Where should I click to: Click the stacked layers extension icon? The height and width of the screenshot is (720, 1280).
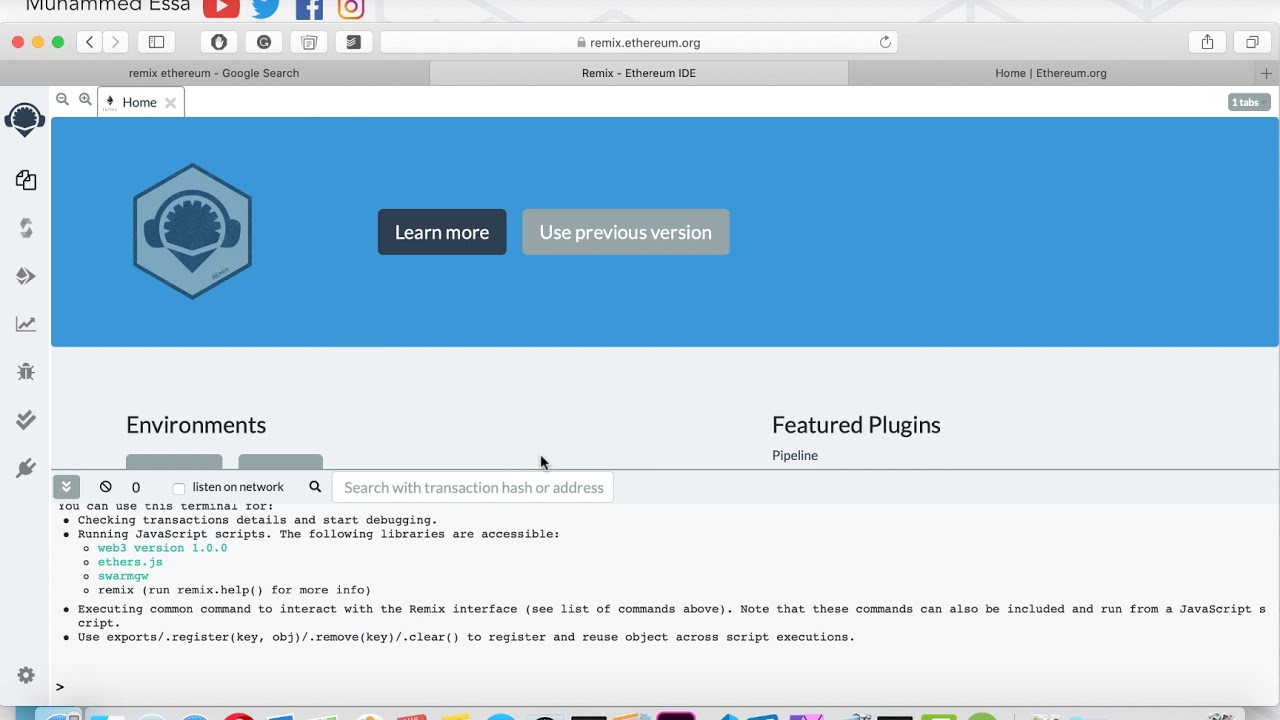[x=353, y=42]
